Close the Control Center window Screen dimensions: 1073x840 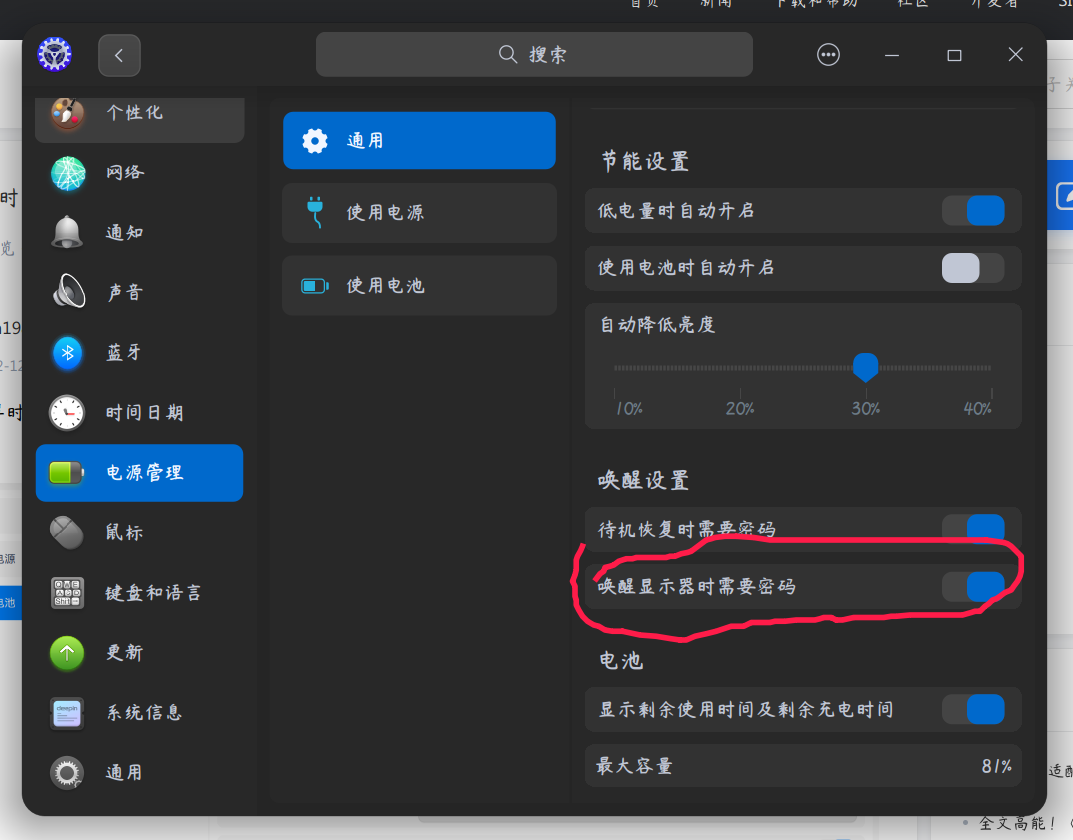1016,55
